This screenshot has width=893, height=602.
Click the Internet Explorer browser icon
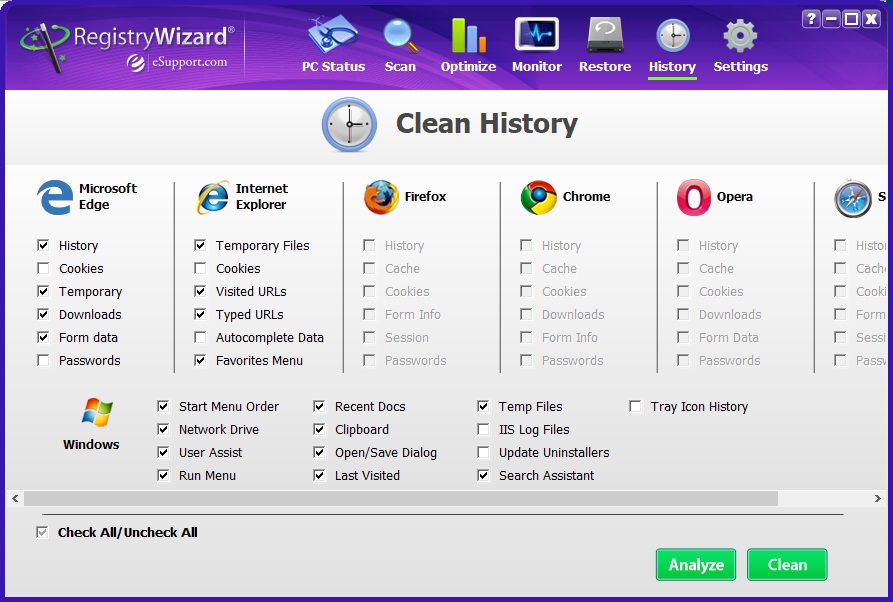click(x=212, y=197)
